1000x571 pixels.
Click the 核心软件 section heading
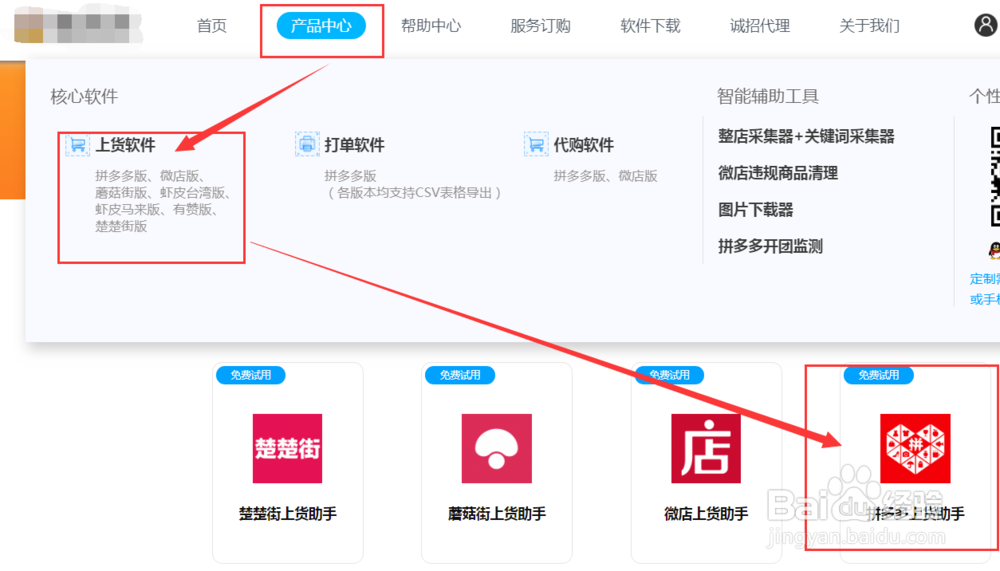click(84, 96)
